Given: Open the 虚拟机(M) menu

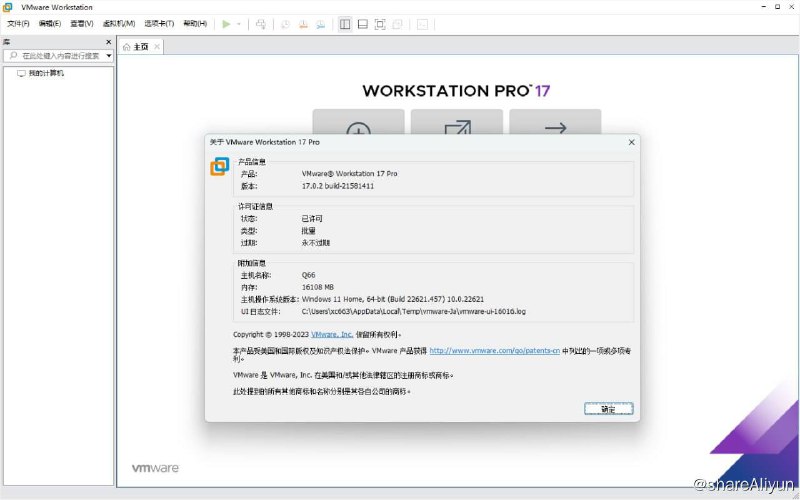Looking at the screenshot, I should point(119,23).
